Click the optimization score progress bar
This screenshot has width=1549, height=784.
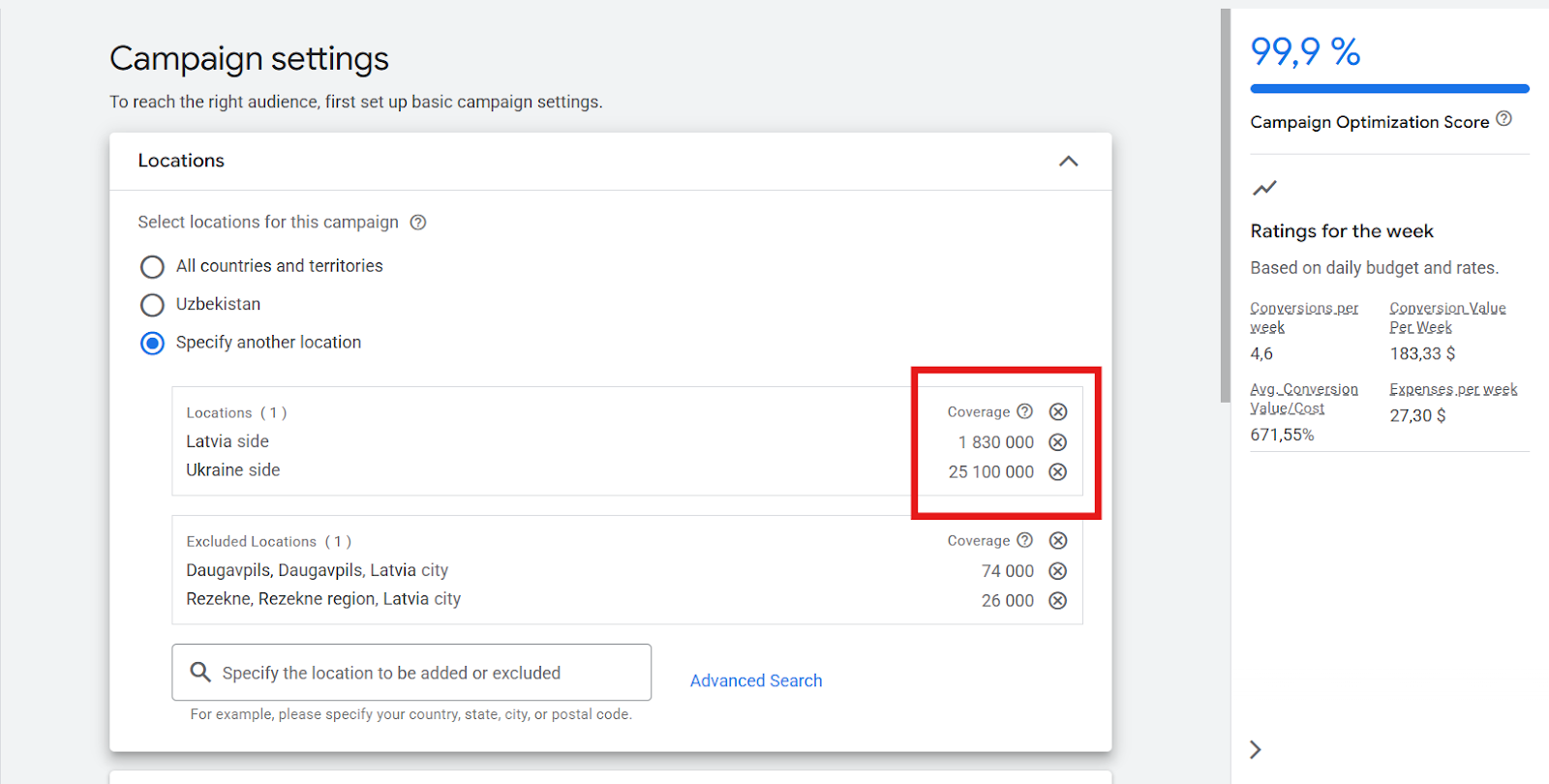coord(1389,89)
